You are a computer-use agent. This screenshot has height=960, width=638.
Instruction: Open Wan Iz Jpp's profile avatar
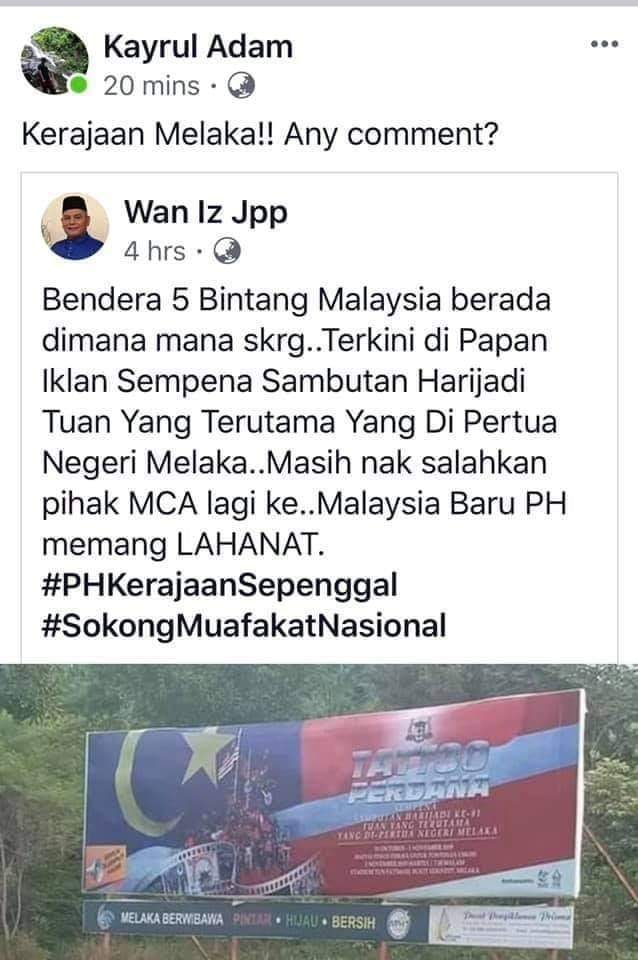pos(75,227)
